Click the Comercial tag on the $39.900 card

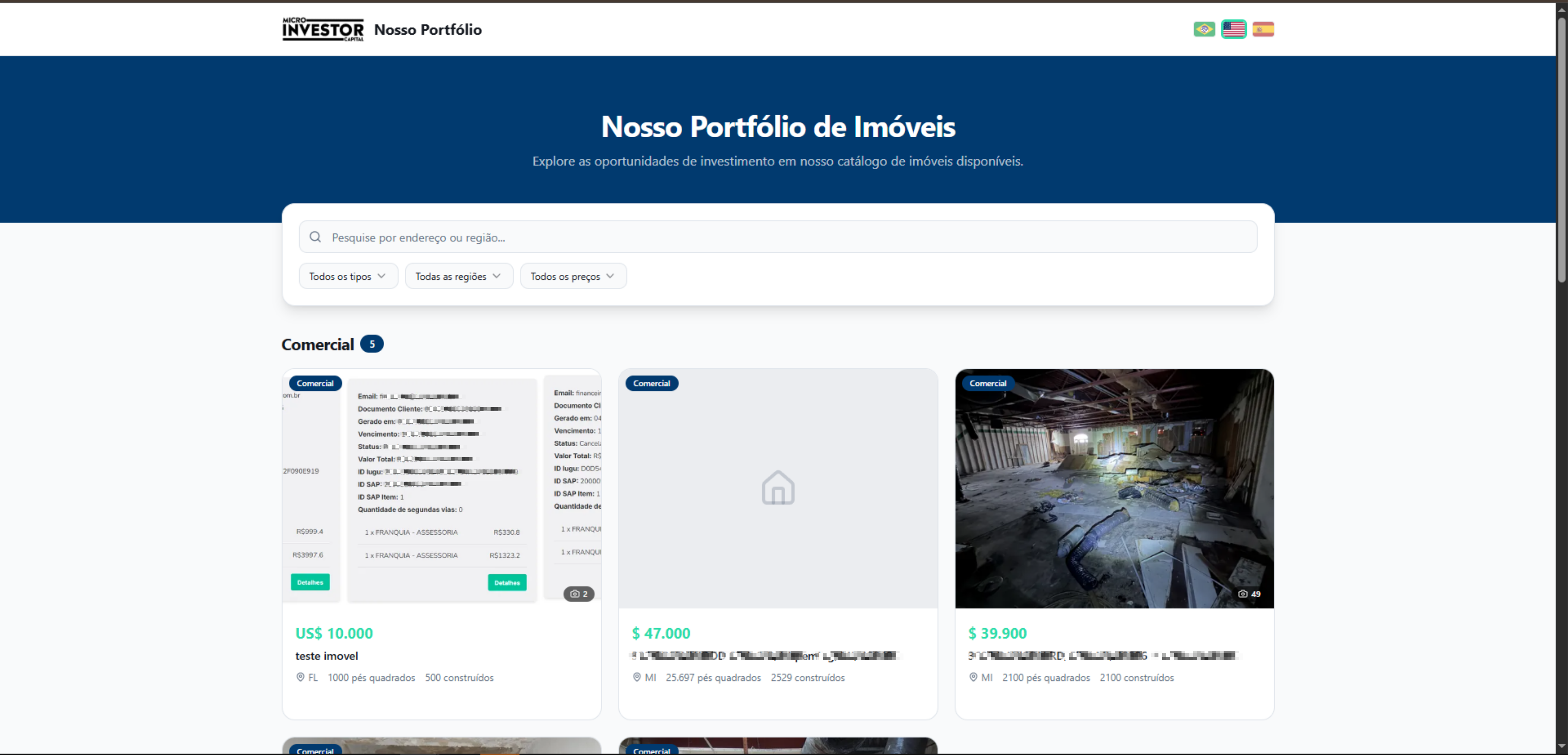click(x=988, y=383)
